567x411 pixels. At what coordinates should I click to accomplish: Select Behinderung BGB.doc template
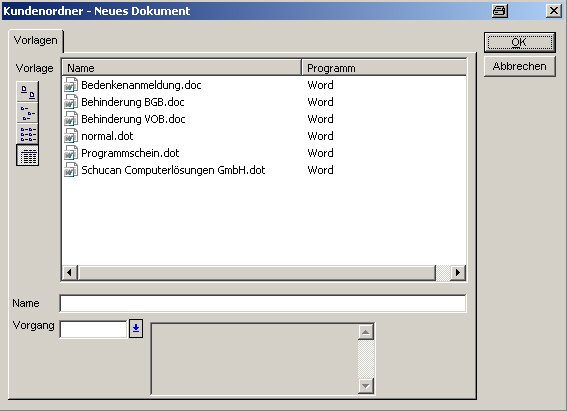pos(133,102)
